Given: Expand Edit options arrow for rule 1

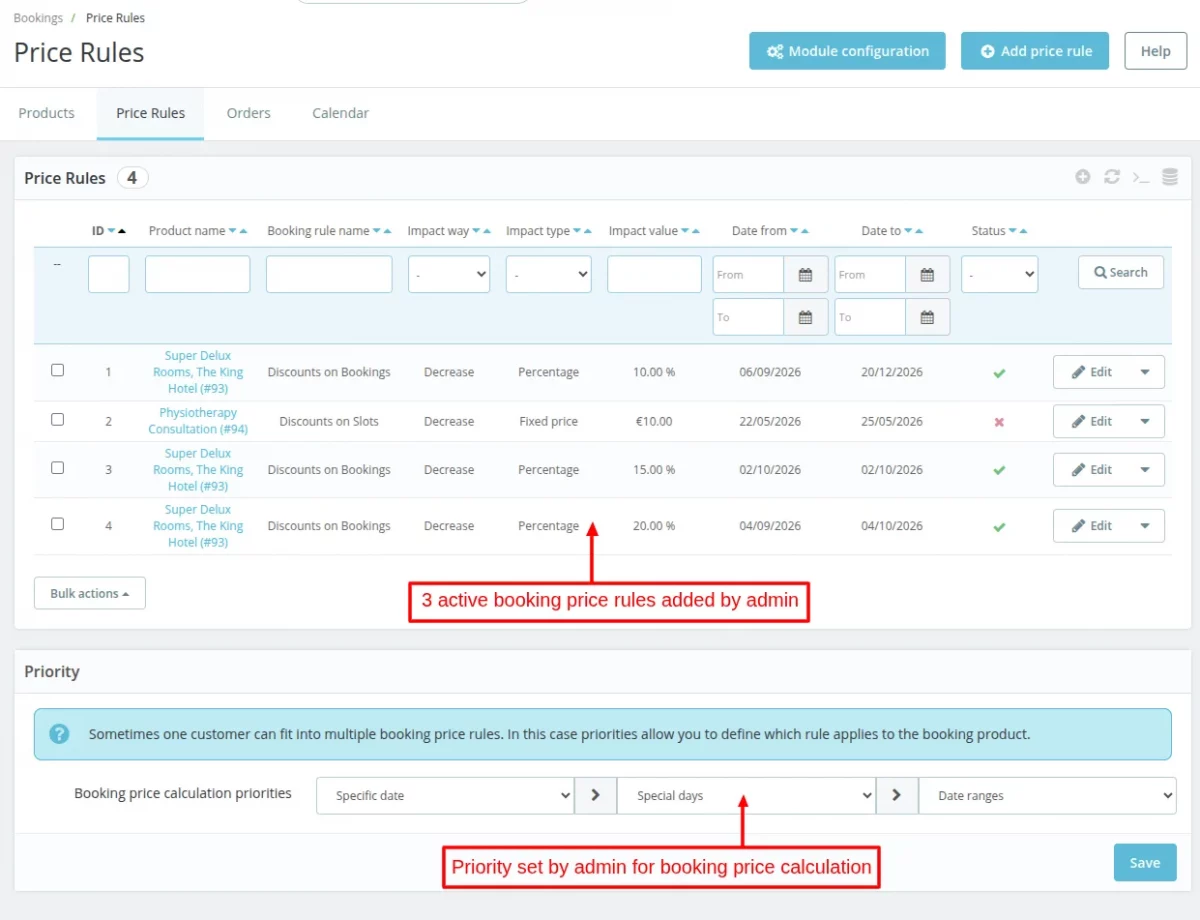Looking at the screenshot, I should click(x=1145, y=372).
